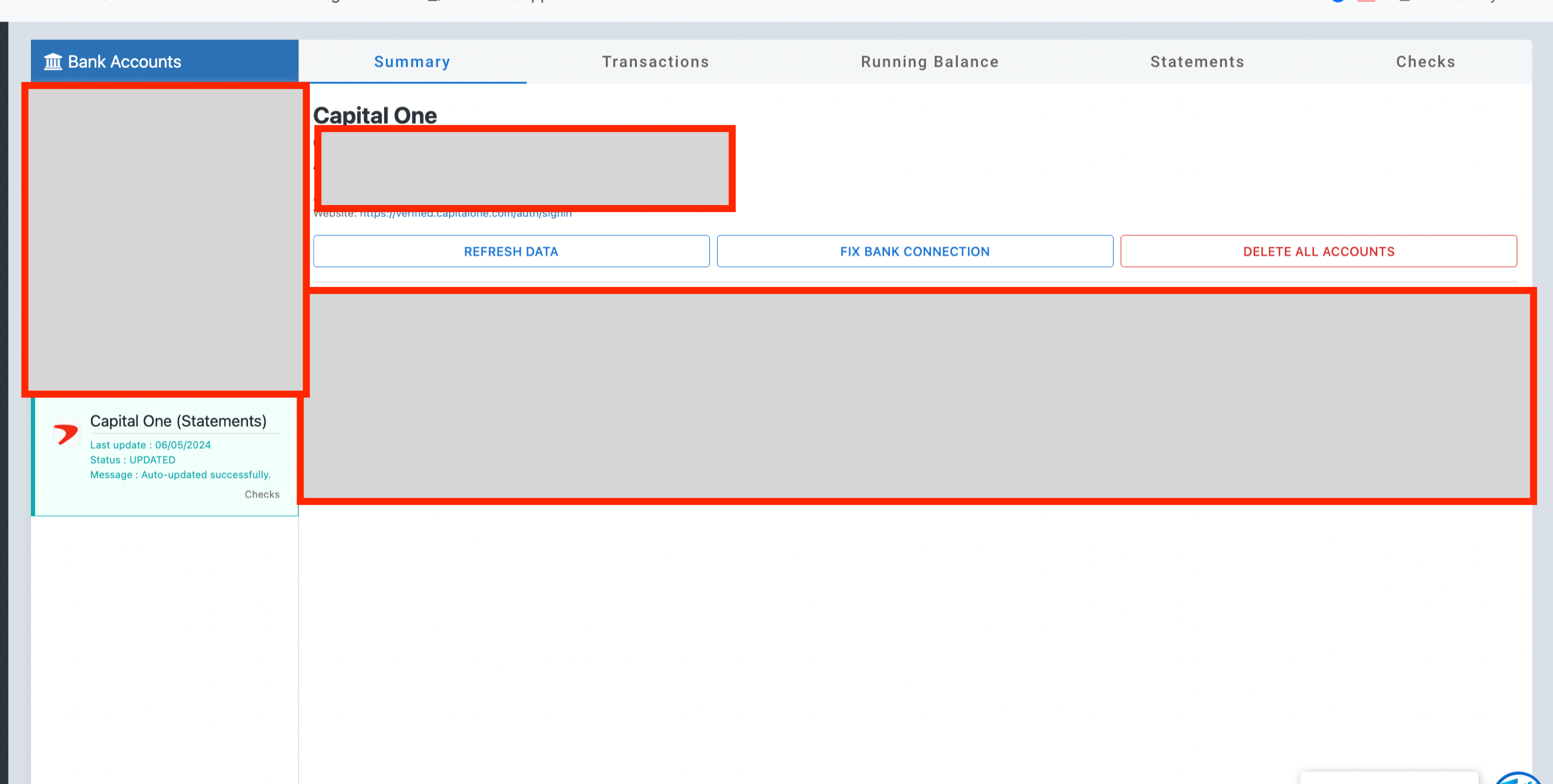1553x784 pixels.
Task: Click the Auto-updated successfully message
Action: (180, 475)
